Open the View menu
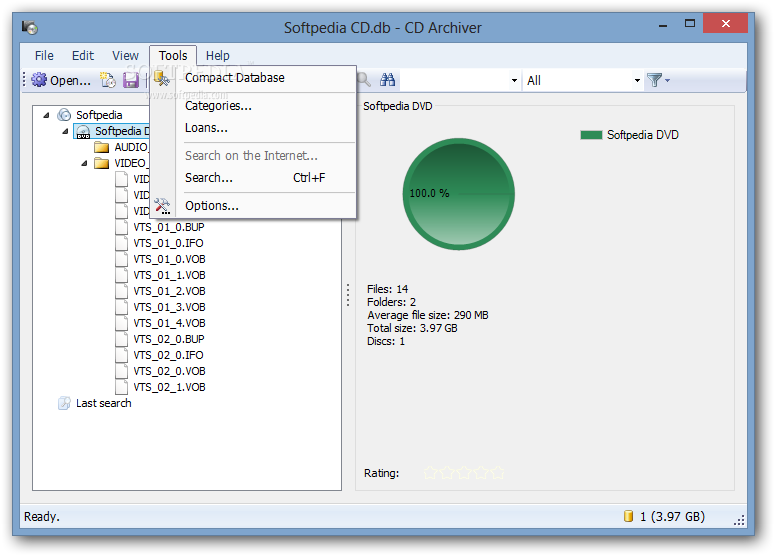 click(125, 55)
